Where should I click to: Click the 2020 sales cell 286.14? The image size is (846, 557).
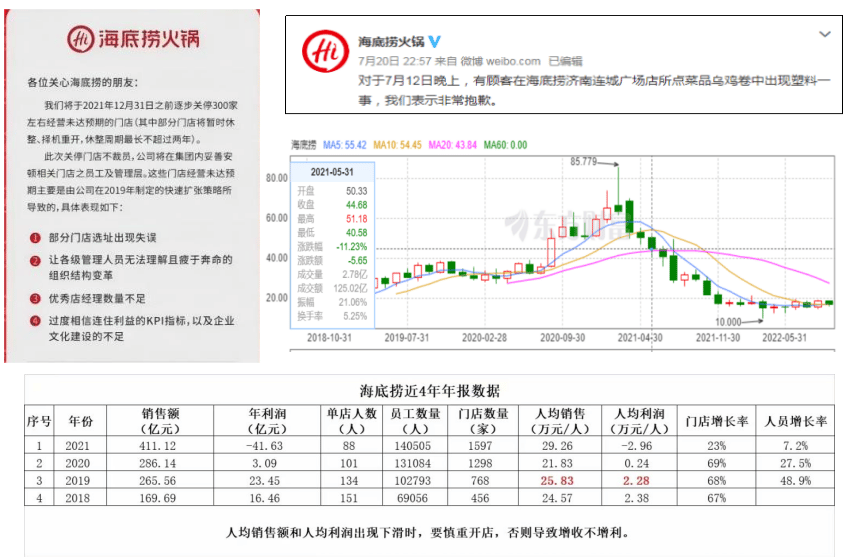click(x=160, y=464)
